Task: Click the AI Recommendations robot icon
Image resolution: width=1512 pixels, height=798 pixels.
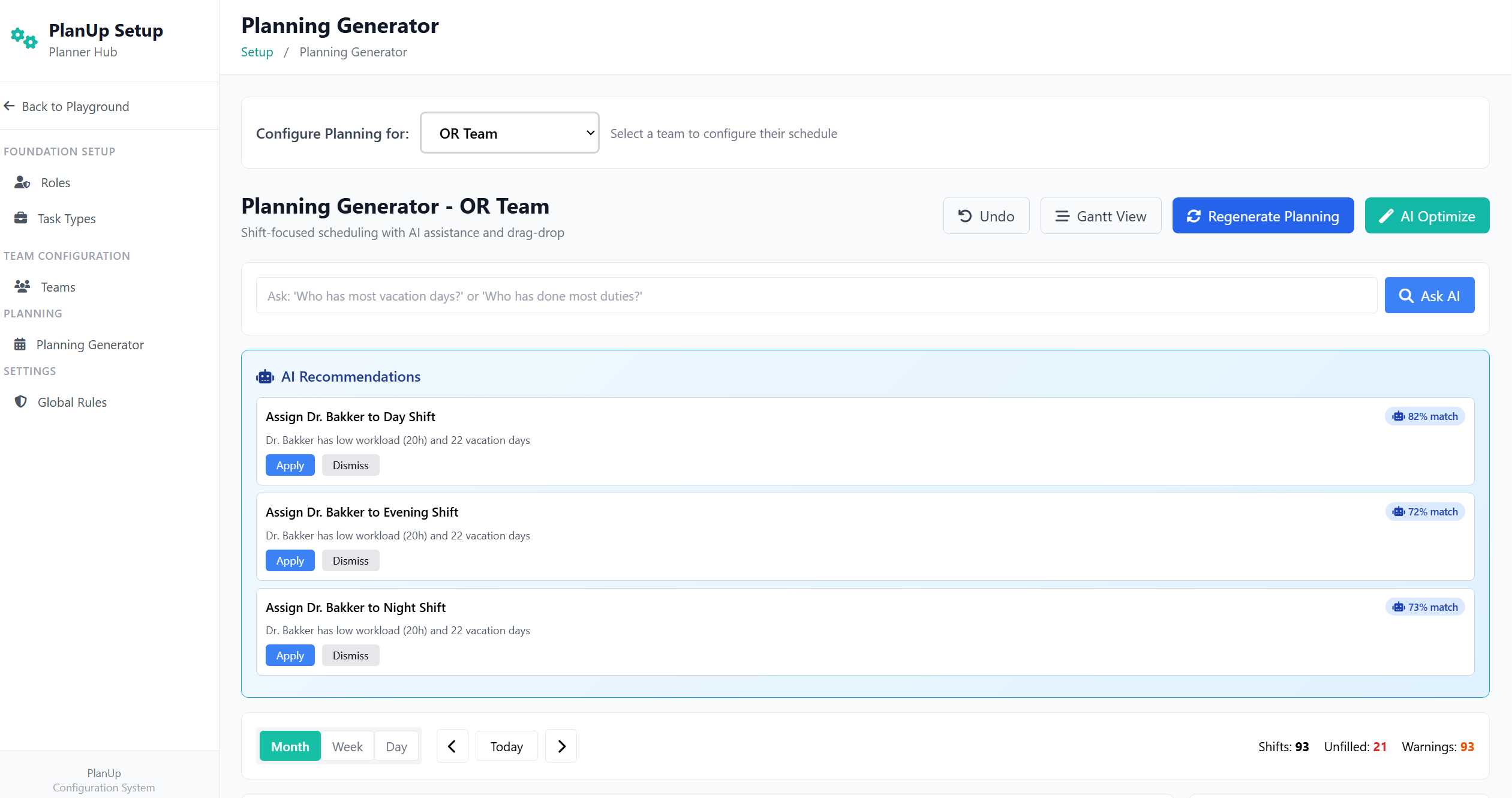Action: tap(265, 376)
